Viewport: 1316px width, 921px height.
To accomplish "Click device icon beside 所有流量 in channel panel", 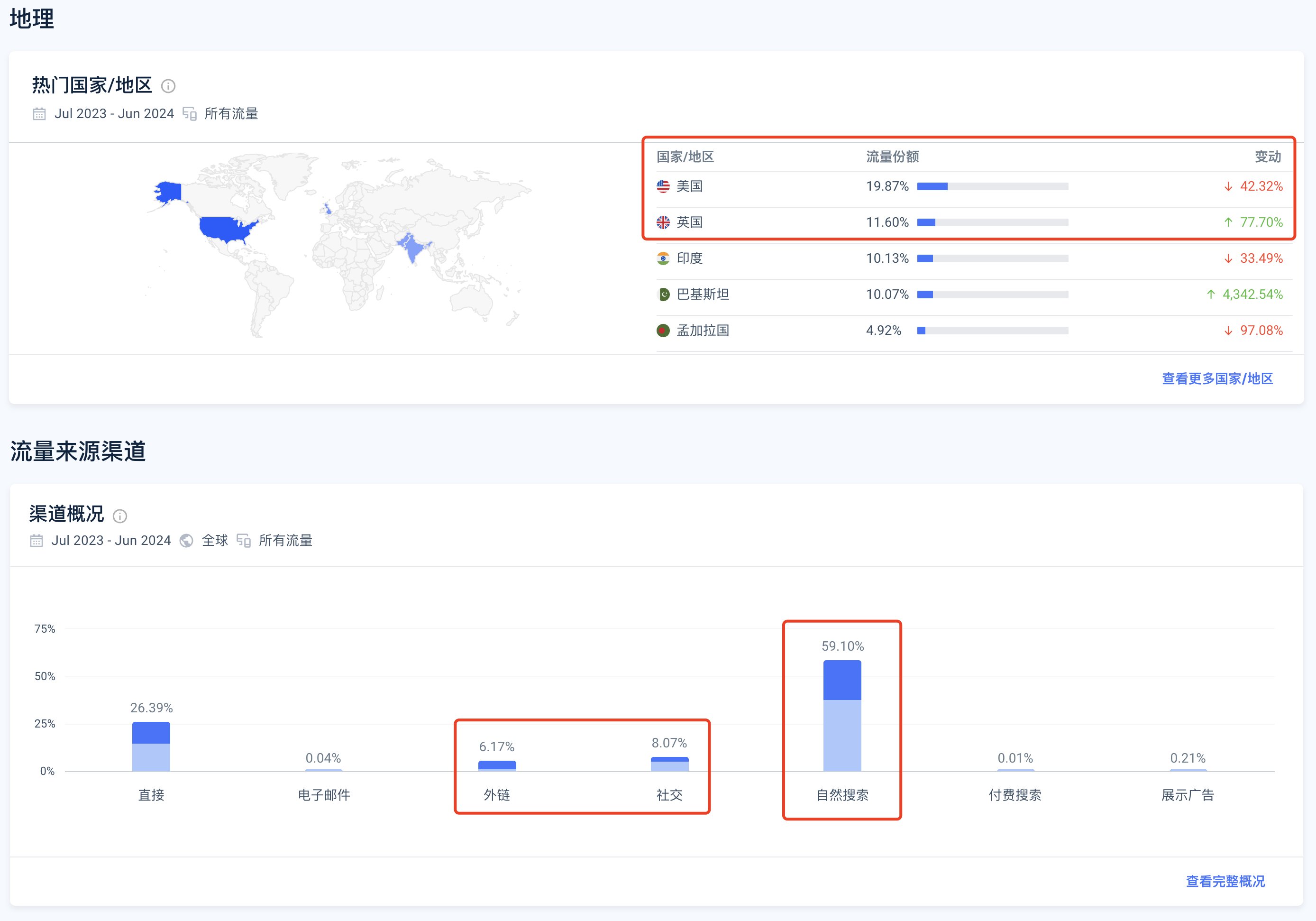I will point(244,540).
